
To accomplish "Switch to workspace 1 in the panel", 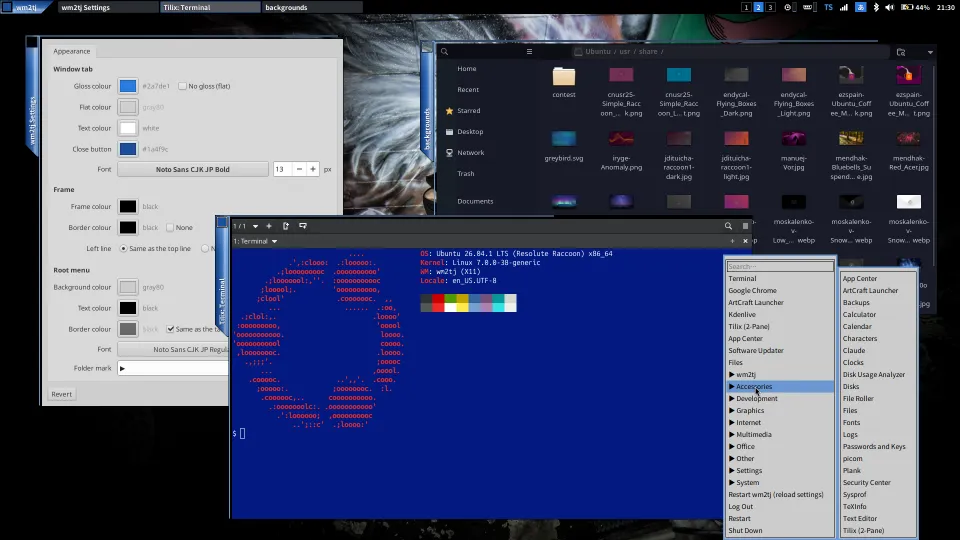I will click(x=746, y=7).
